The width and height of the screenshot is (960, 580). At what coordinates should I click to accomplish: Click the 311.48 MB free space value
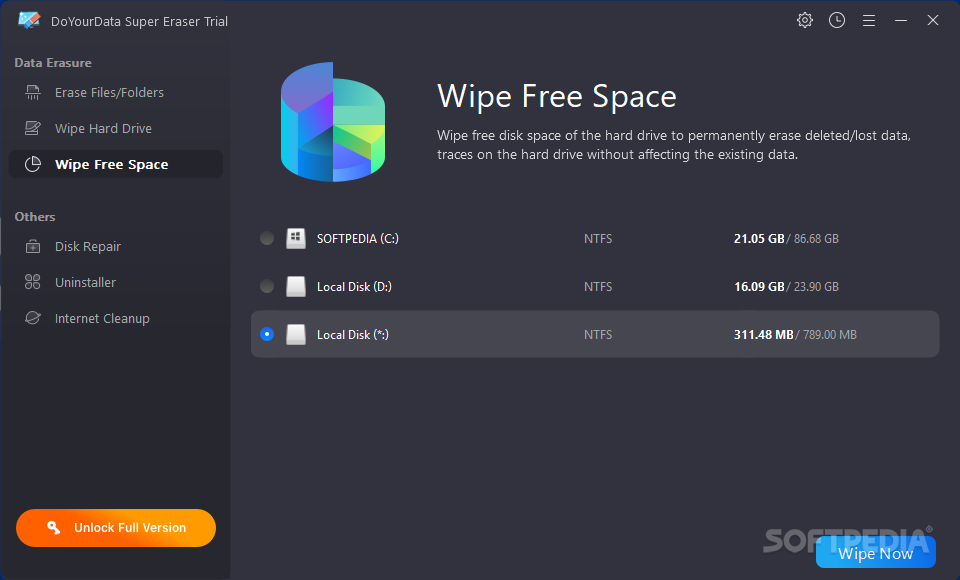[x=763, y=334]
